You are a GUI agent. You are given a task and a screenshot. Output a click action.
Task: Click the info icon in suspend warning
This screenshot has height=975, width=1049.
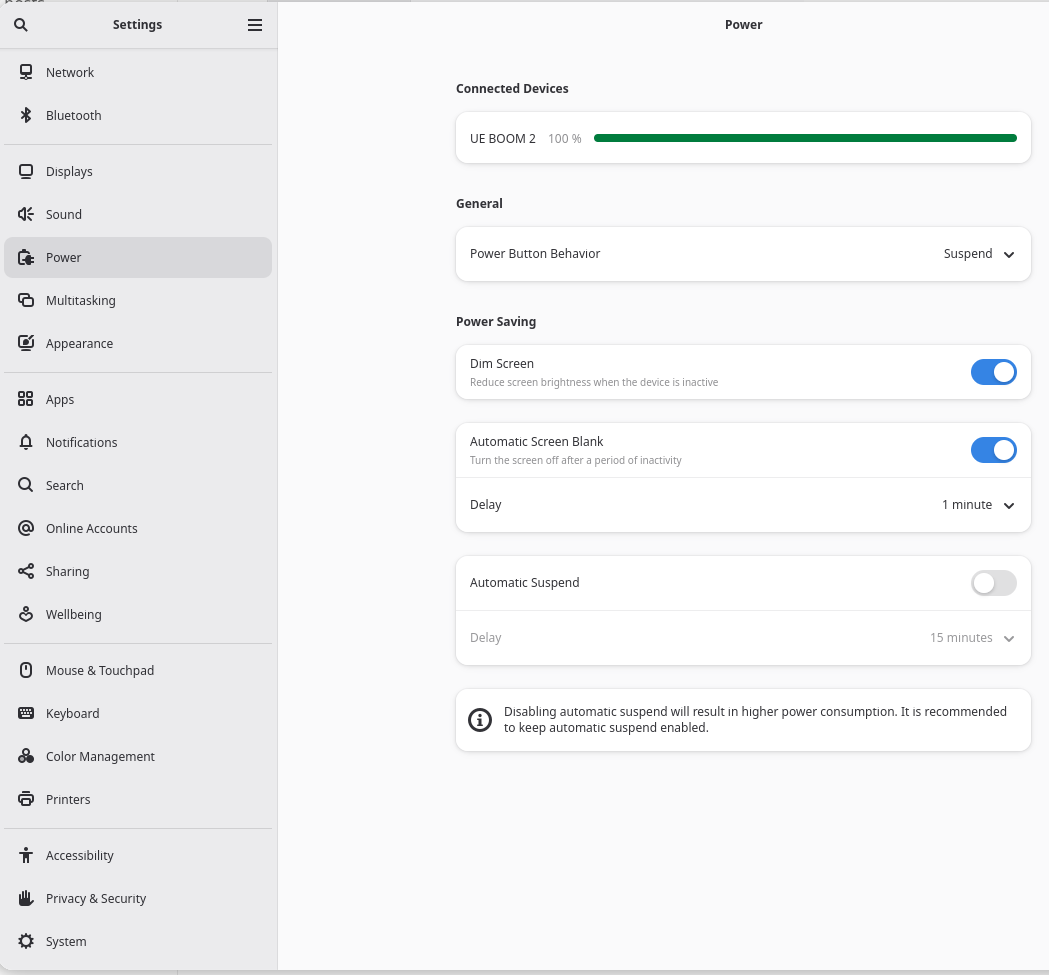click(x=480, y=720)
